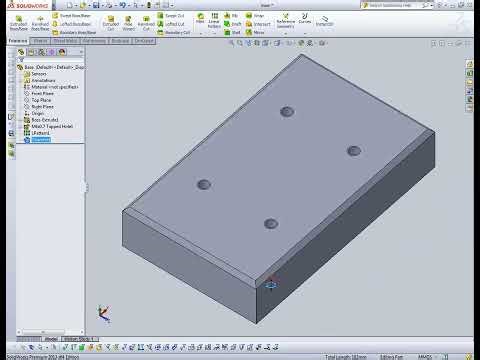480x360 pixels.
Task: Select Right Plane in the tree
Action: 39,107
